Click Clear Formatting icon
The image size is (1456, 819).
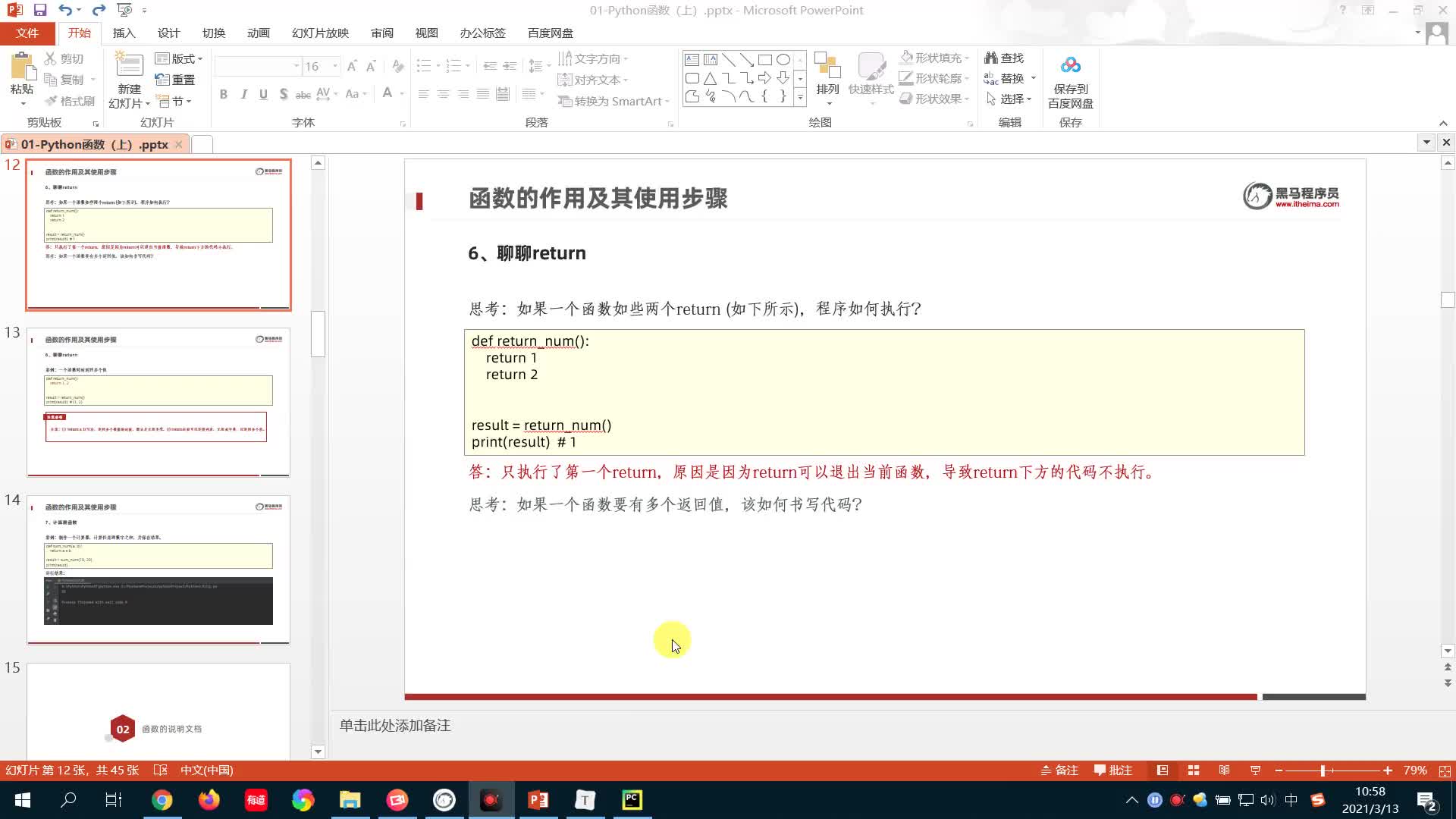[x=397, y=67]
